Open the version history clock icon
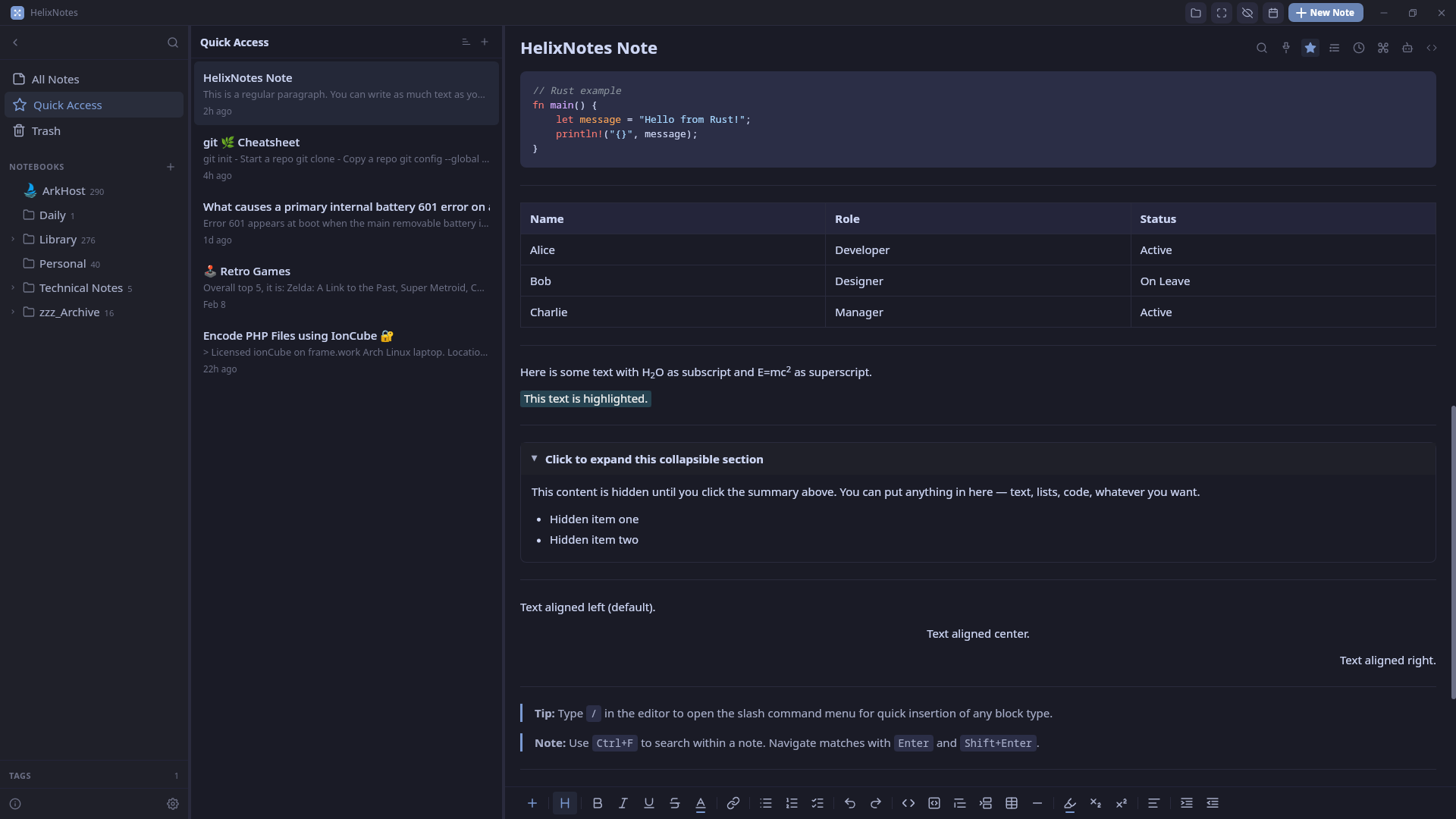The image size is (1456, 819). tap(1359, 48)
